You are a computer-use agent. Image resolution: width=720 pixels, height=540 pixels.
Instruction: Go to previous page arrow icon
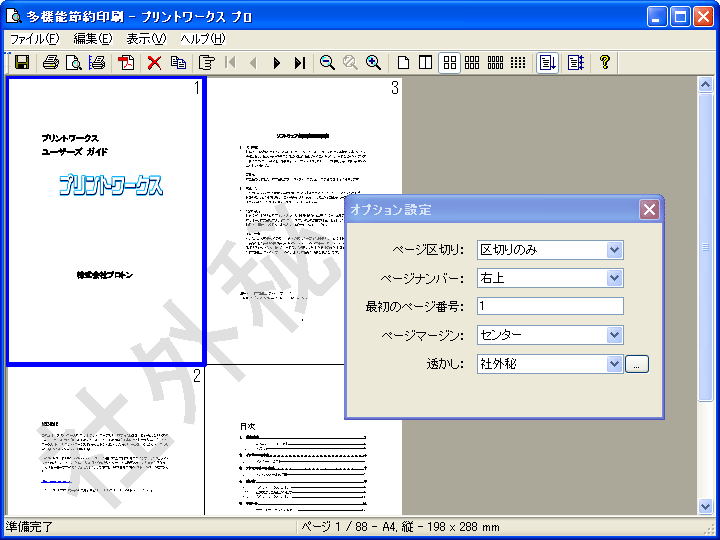[x=253, y=62]
